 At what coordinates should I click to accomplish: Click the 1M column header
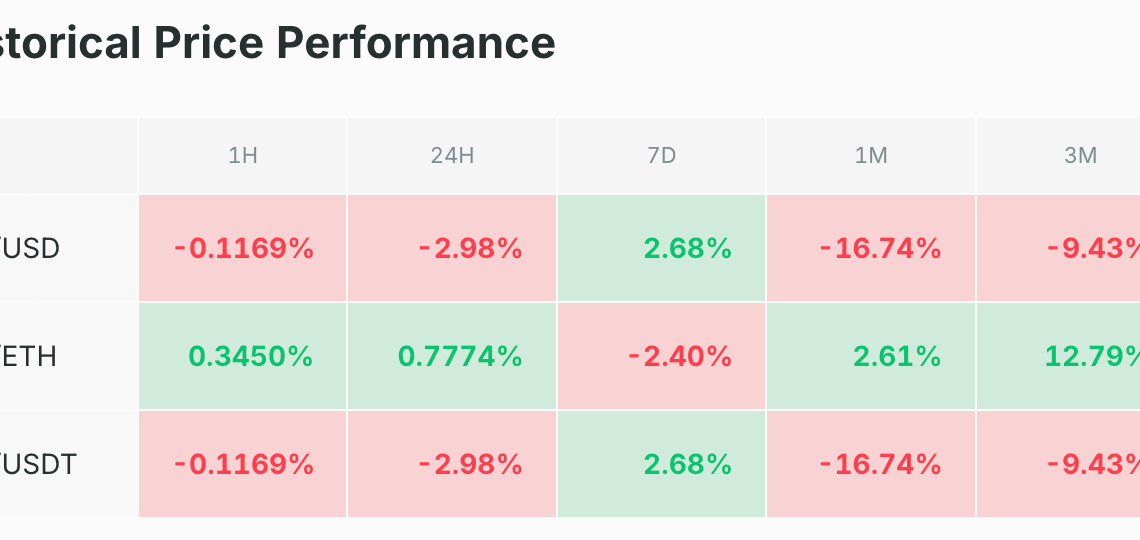(871, 156)
